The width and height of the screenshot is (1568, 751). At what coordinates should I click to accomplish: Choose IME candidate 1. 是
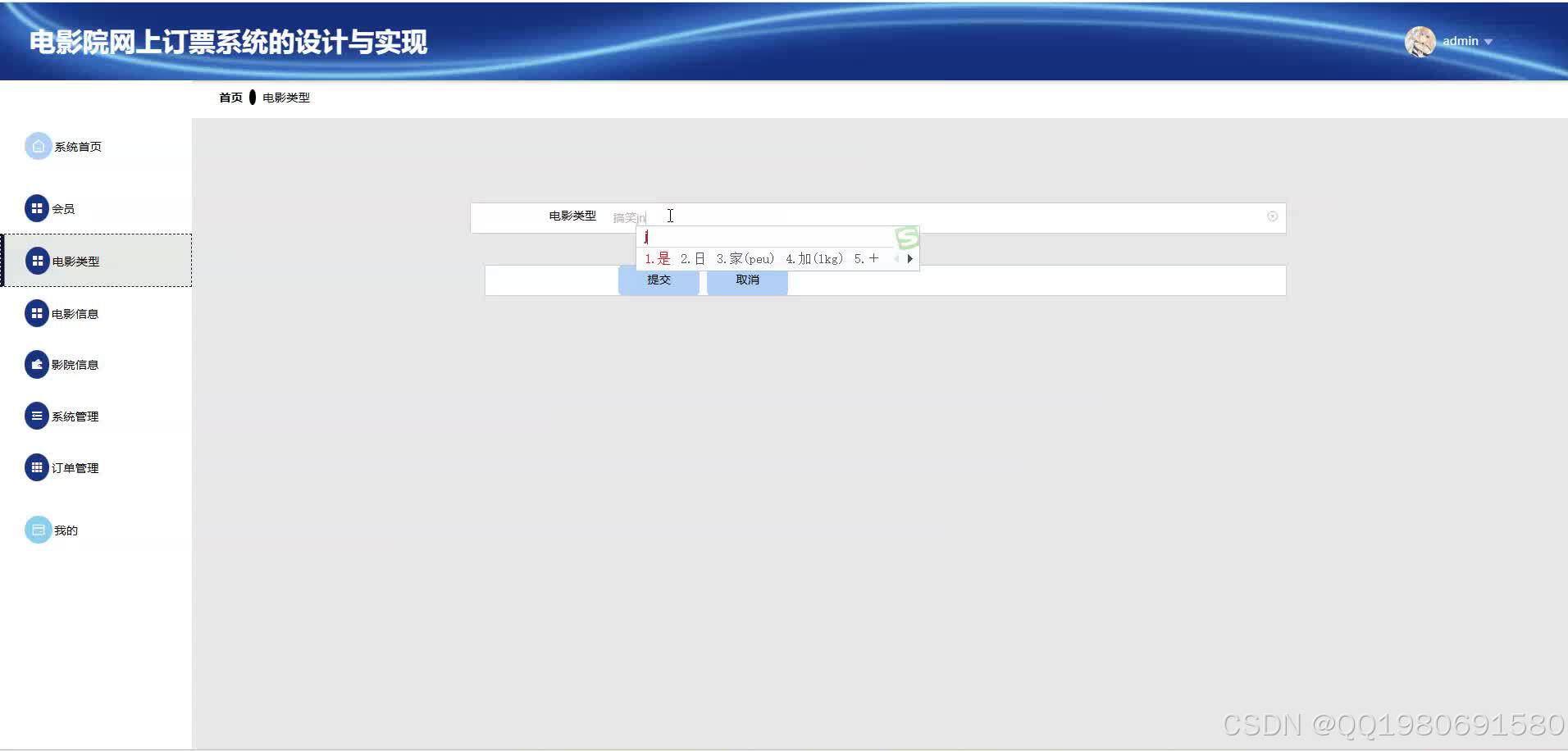pos(658,259)
